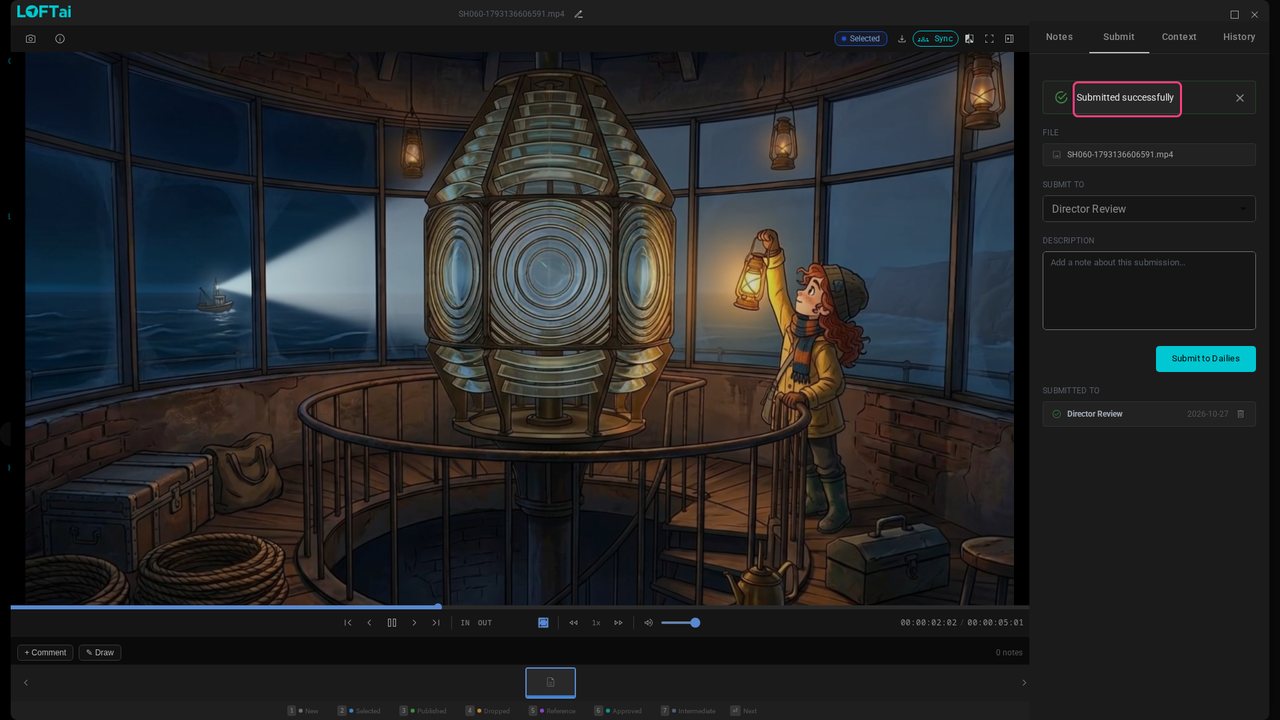Seek on the video progress bar

click(519, 607)
